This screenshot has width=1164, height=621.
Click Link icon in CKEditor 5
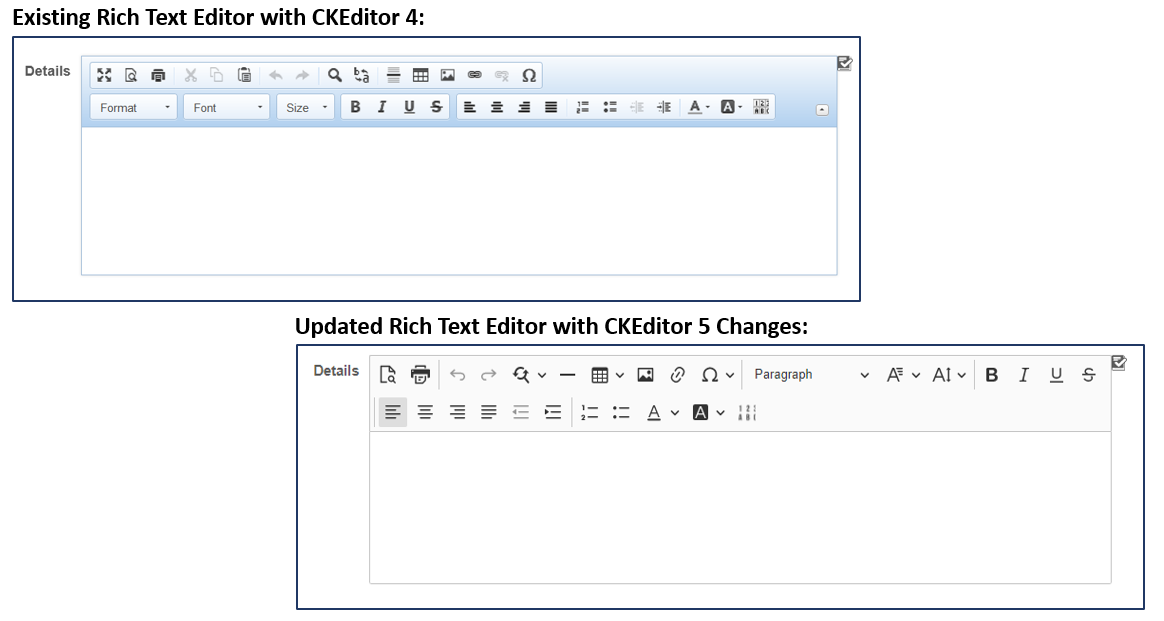click(x=677, y=375)
